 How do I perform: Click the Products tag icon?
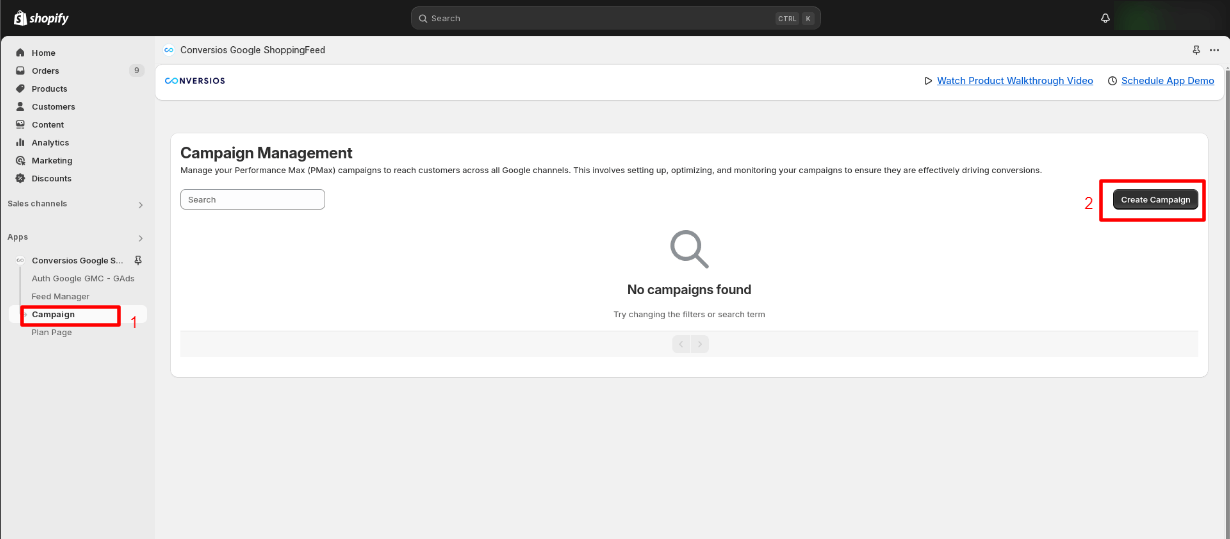pyautogui.click(x=20, y=89)
